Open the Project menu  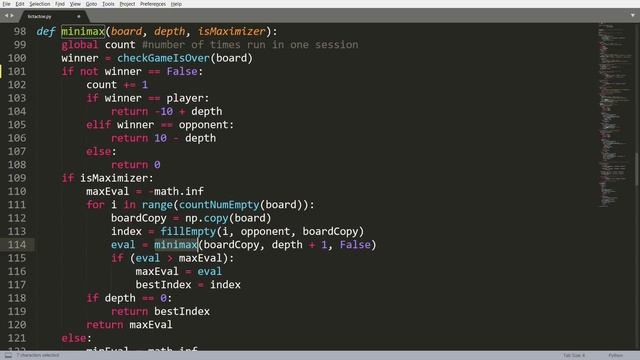(x=127, y=4)
